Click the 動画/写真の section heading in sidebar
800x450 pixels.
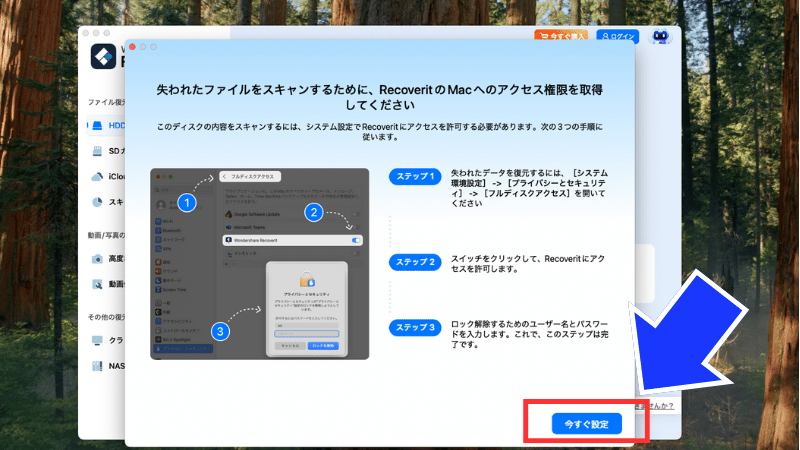(106, 235)
